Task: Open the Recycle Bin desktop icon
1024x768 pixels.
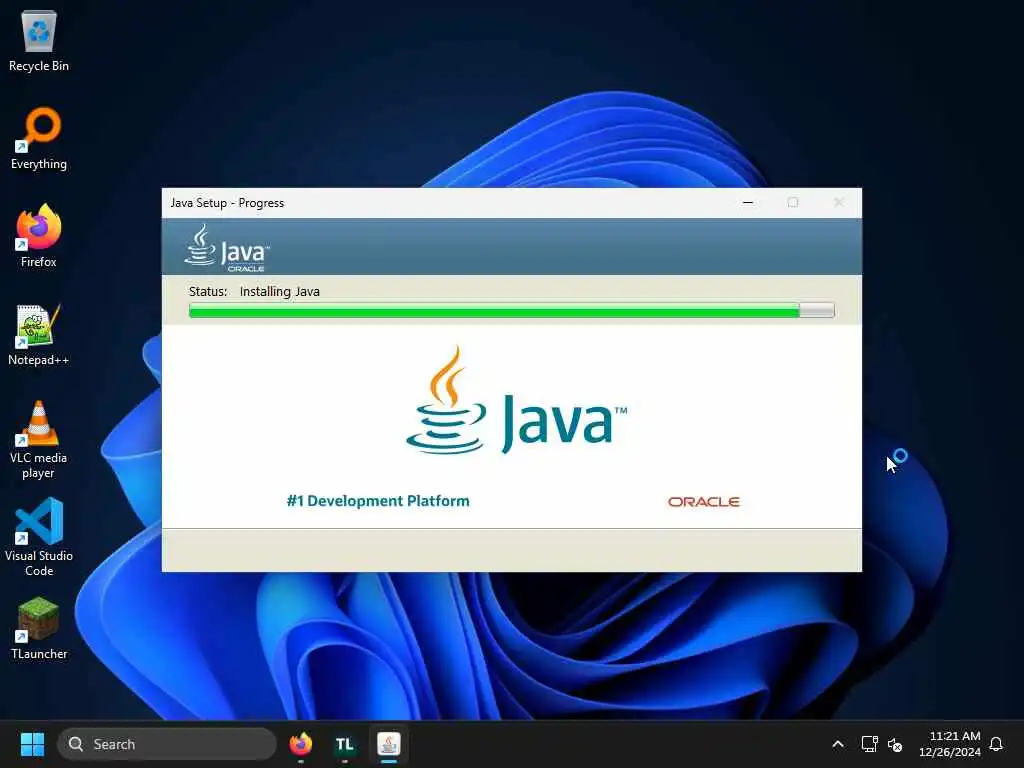Action: (x=39, y=40)
